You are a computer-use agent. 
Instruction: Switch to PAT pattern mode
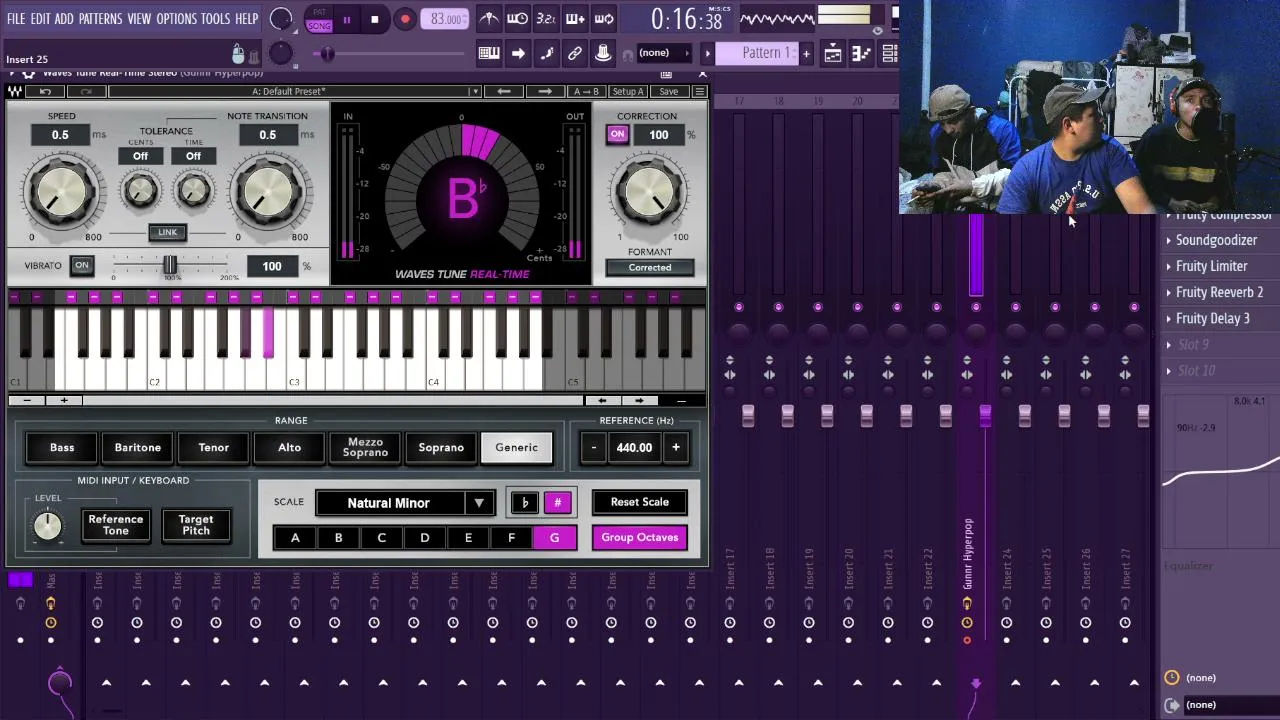tap(319, 12)
